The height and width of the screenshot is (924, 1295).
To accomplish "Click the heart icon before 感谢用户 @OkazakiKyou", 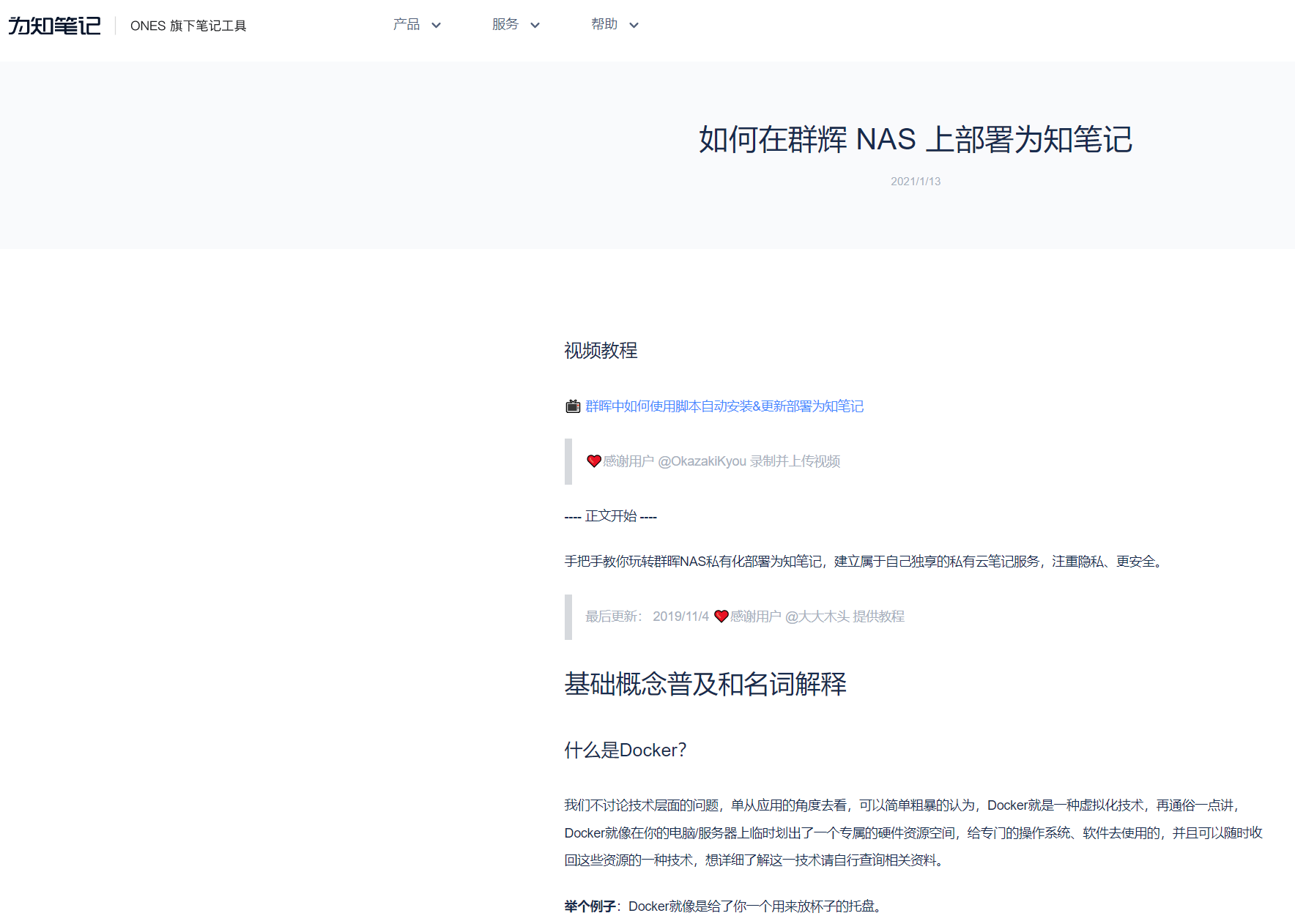I will tap(594, 461).
